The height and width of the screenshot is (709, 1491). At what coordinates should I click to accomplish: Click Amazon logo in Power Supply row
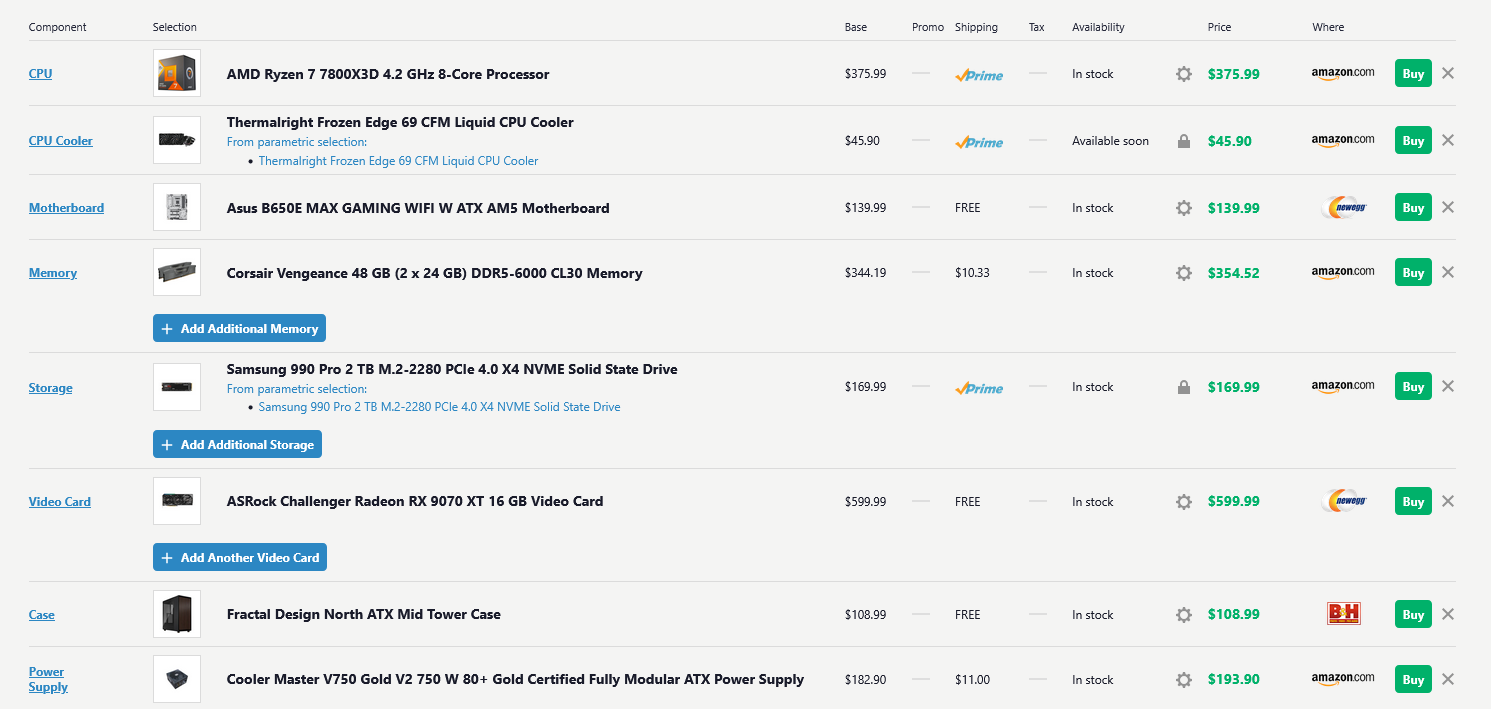[1343, 679]
